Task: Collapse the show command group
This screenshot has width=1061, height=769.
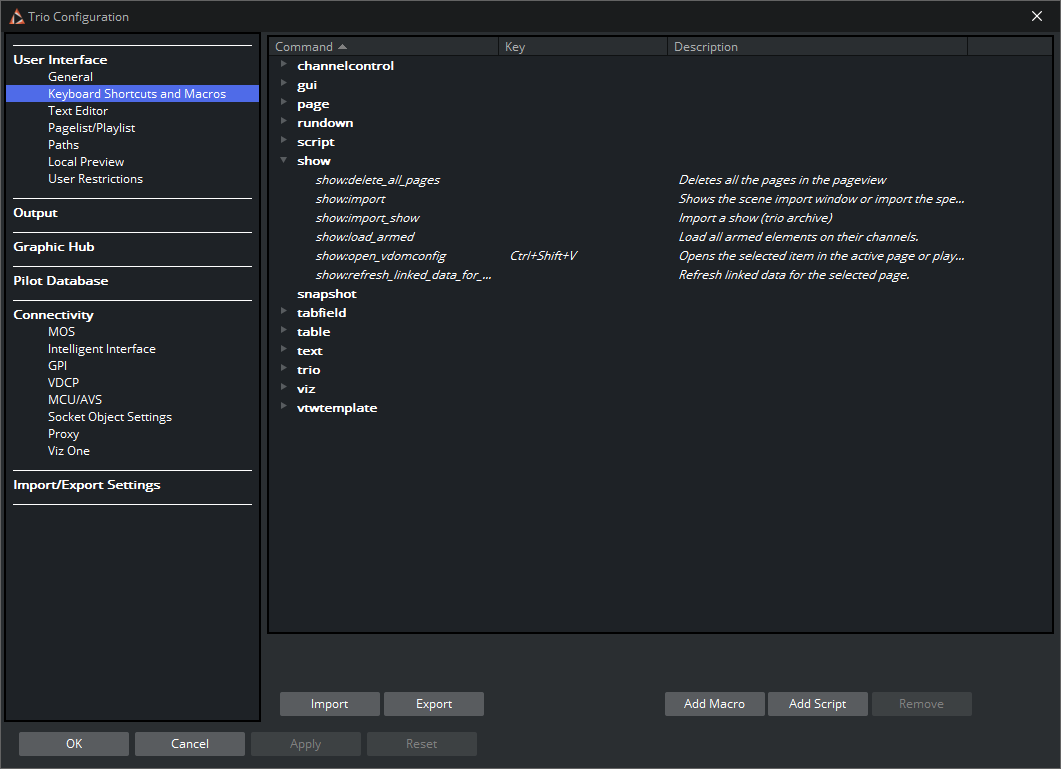Action: (x=284, y=160)
